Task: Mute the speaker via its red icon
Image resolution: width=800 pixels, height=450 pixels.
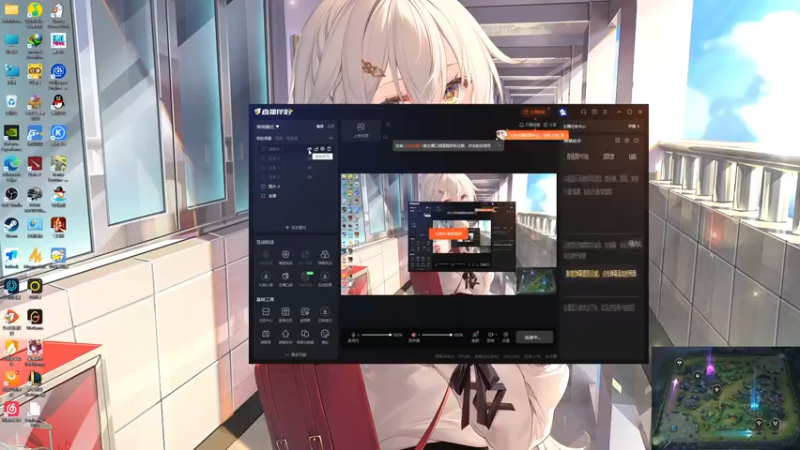Action: coord(414,335)
